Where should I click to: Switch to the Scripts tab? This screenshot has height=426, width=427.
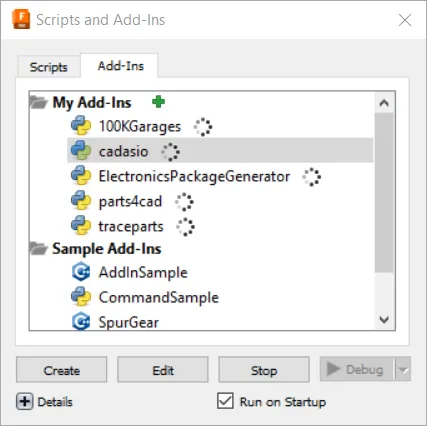coord(49,67)
